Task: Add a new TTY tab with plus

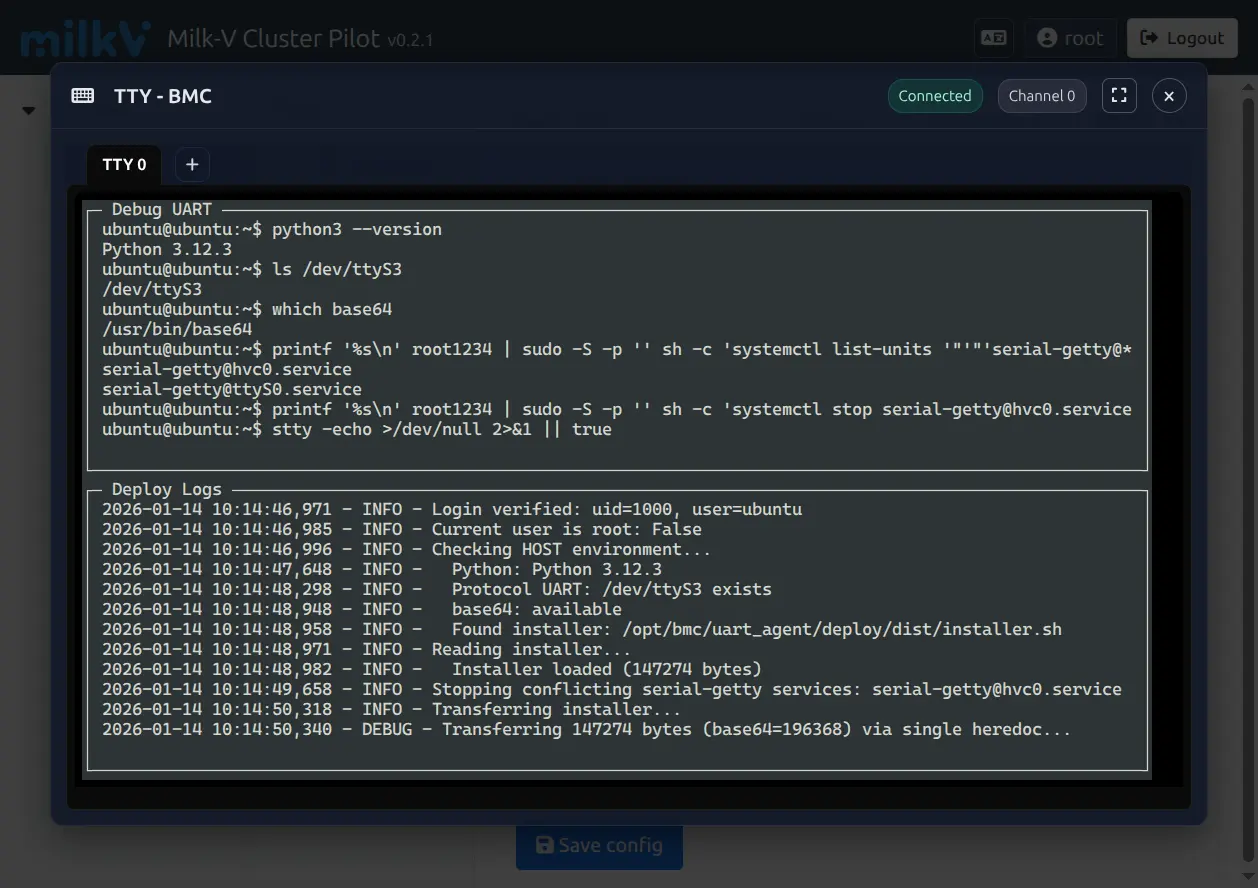Action: point(192,164)
